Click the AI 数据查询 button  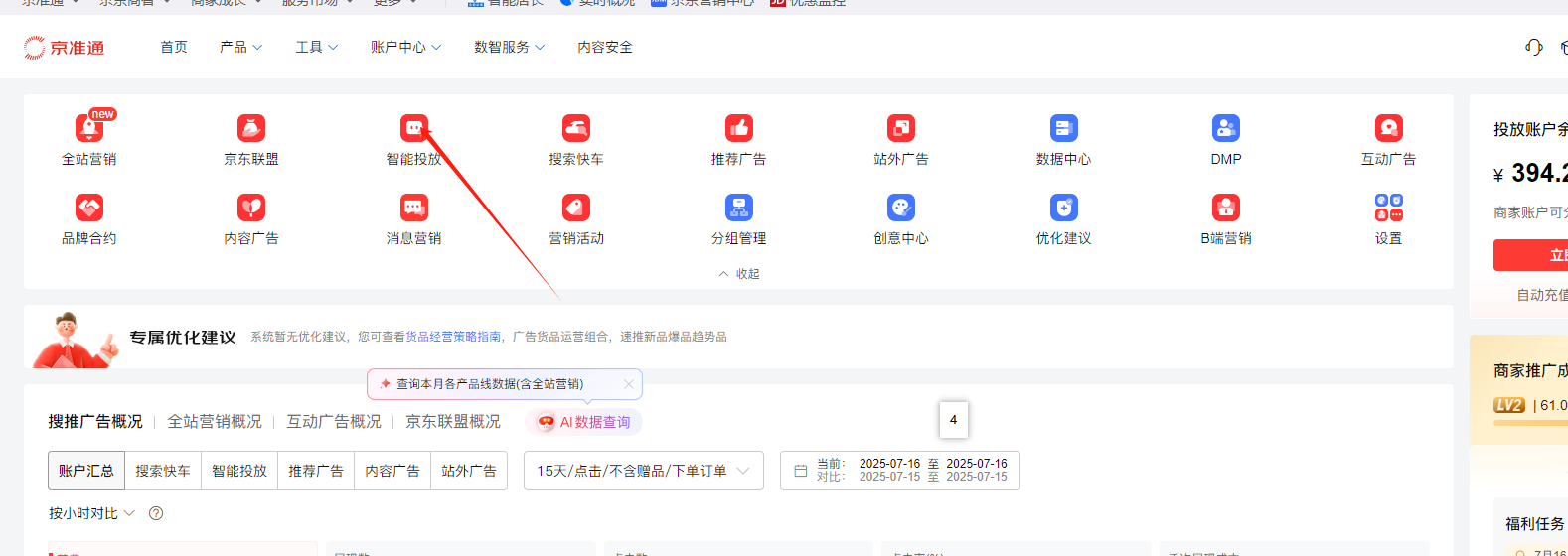[584, 422]
